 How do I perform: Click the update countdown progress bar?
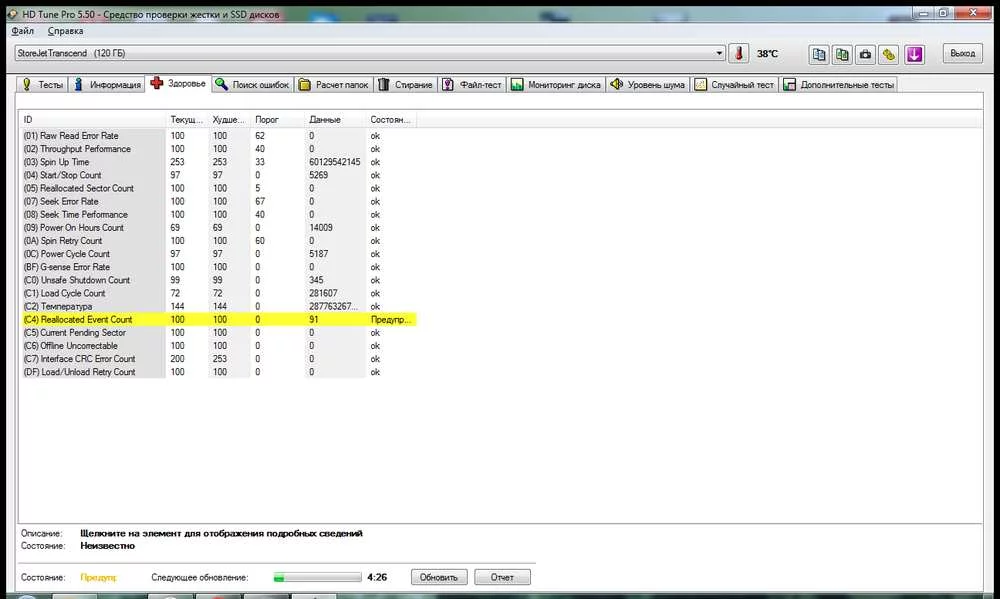[x=317, y=577]
